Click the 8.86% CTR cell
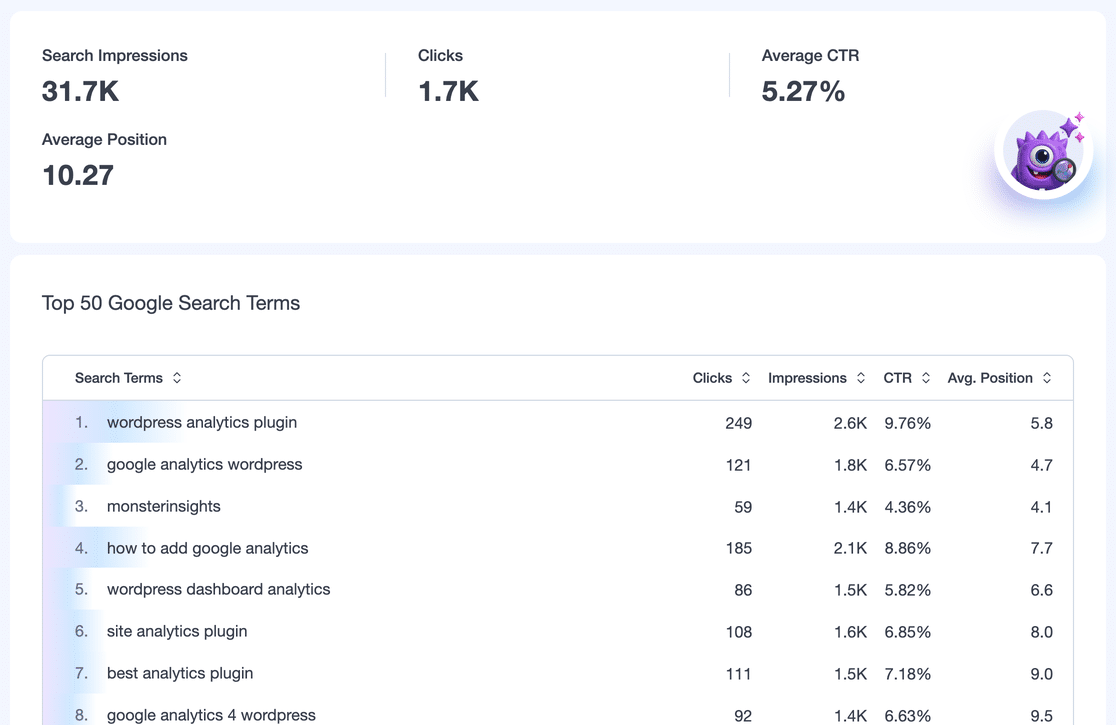Screen dimensions: 1116x725 907,549
